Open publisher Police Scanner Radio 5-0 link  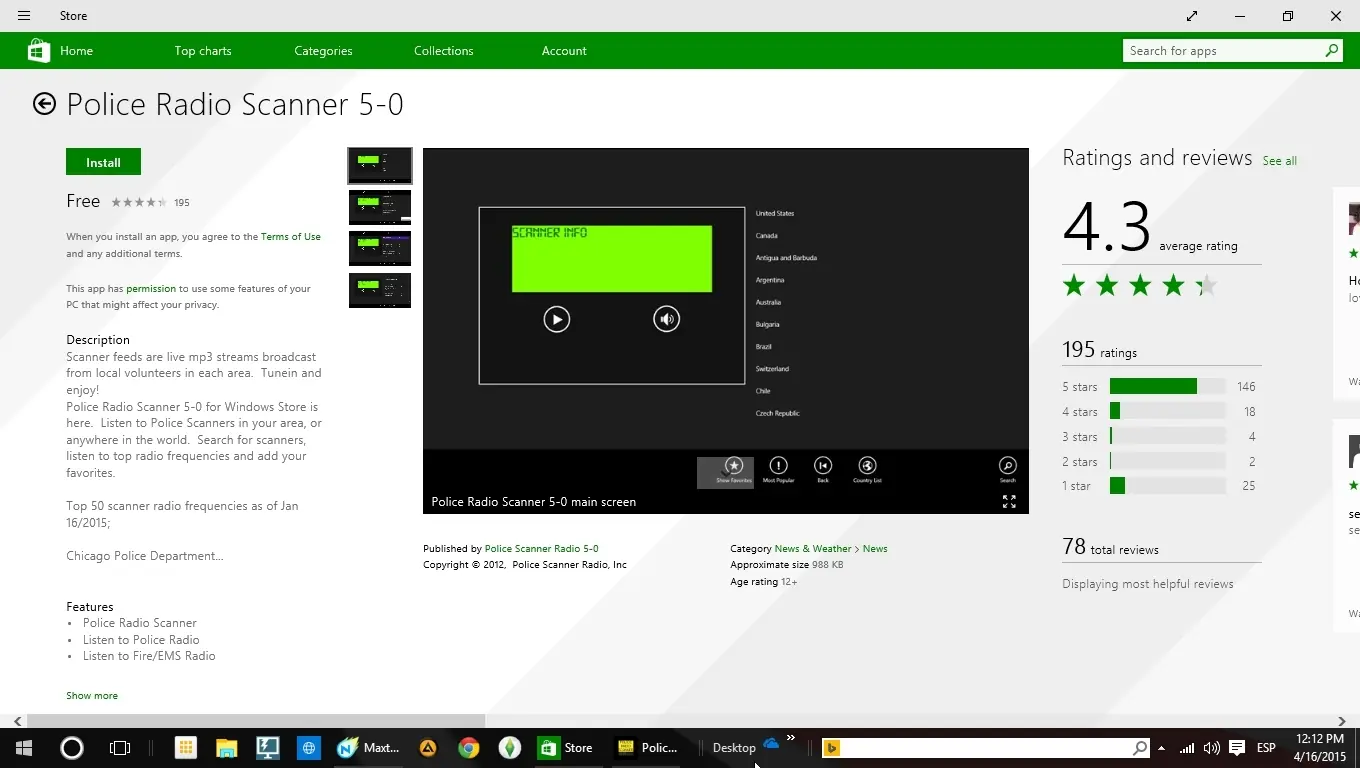tap(542, 549)
